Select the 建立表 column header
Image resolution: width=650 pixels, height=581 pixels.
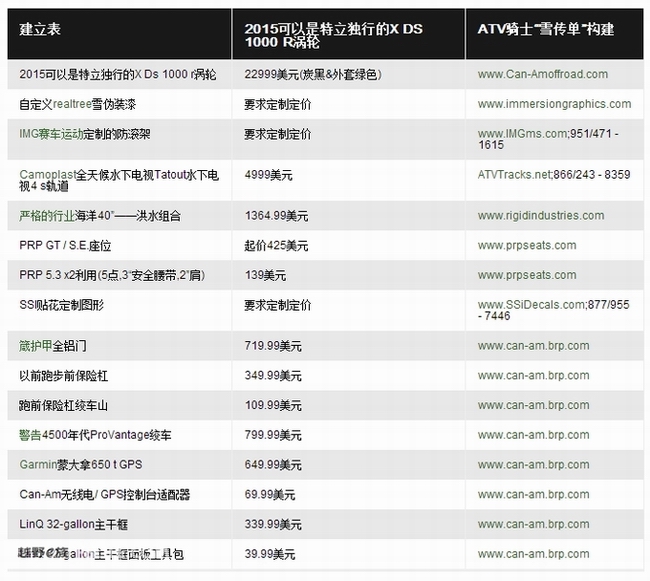coord(119,34)
